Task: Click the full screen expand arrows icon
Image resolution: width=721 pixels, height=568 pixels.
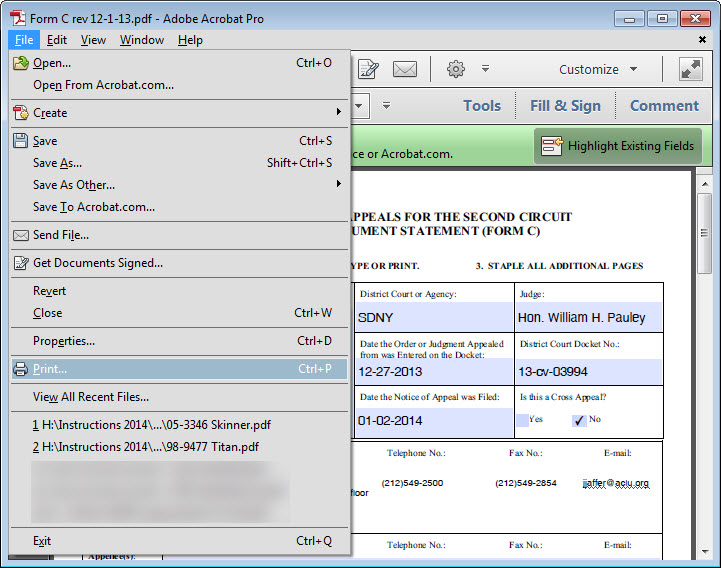Action: [x=690, y=69]
